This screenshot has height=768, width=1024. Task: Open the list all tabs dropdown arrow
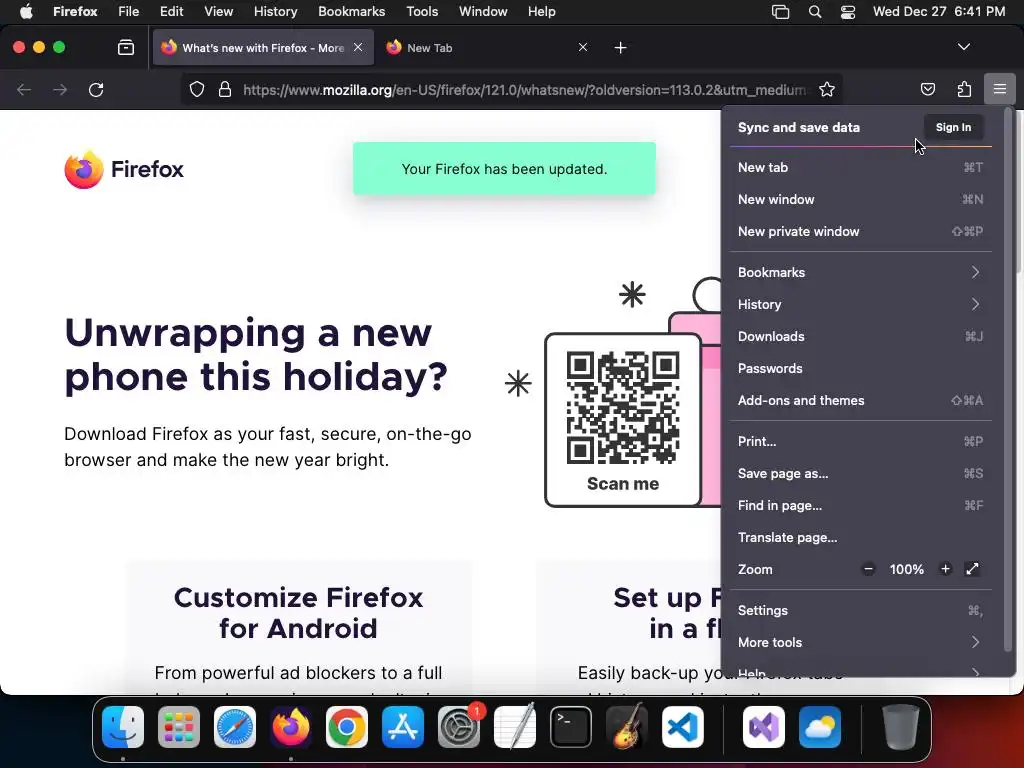pos(963,47)
